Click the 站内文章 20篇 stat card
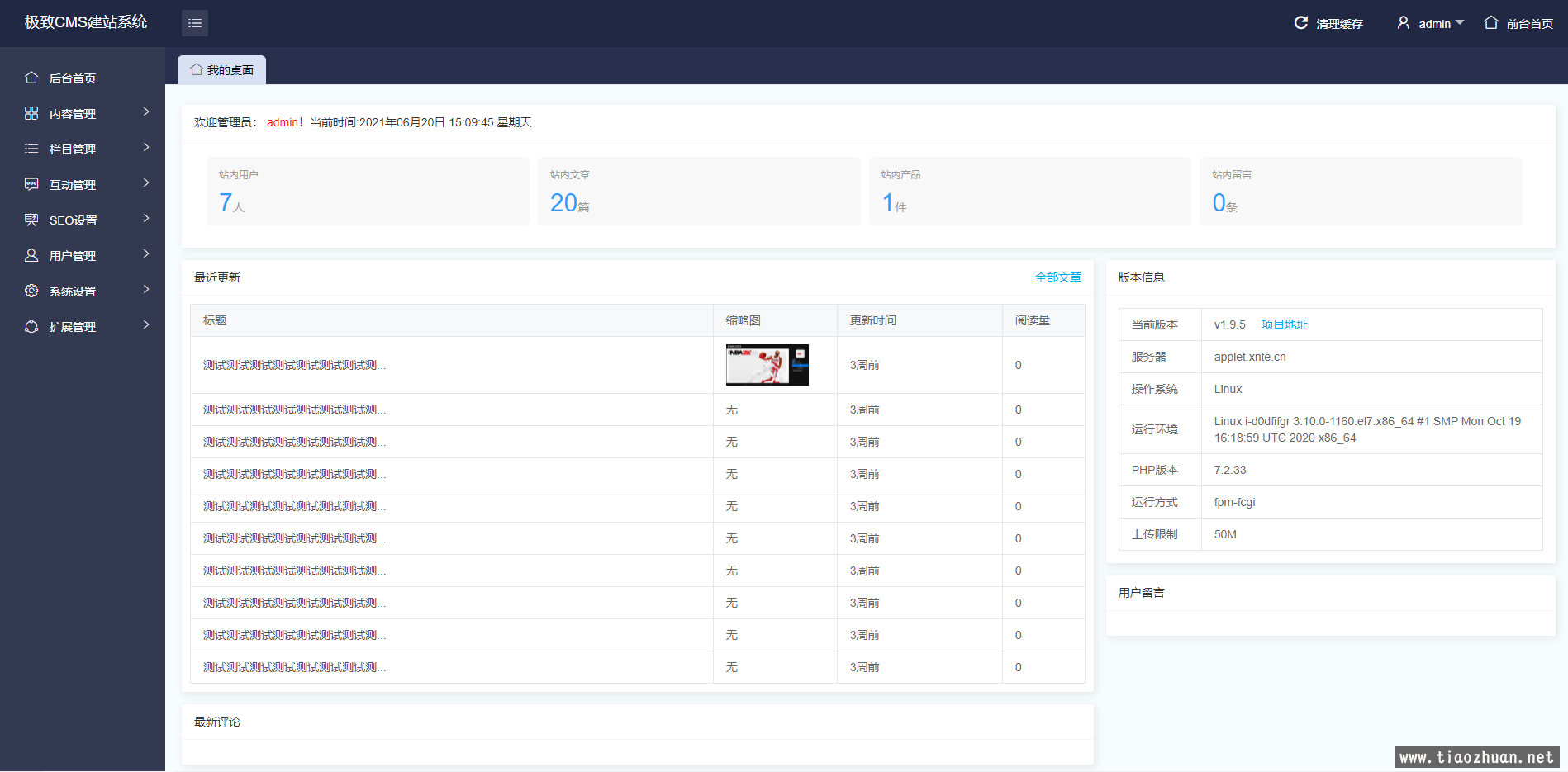The image size is (1568, 772). 699,191
